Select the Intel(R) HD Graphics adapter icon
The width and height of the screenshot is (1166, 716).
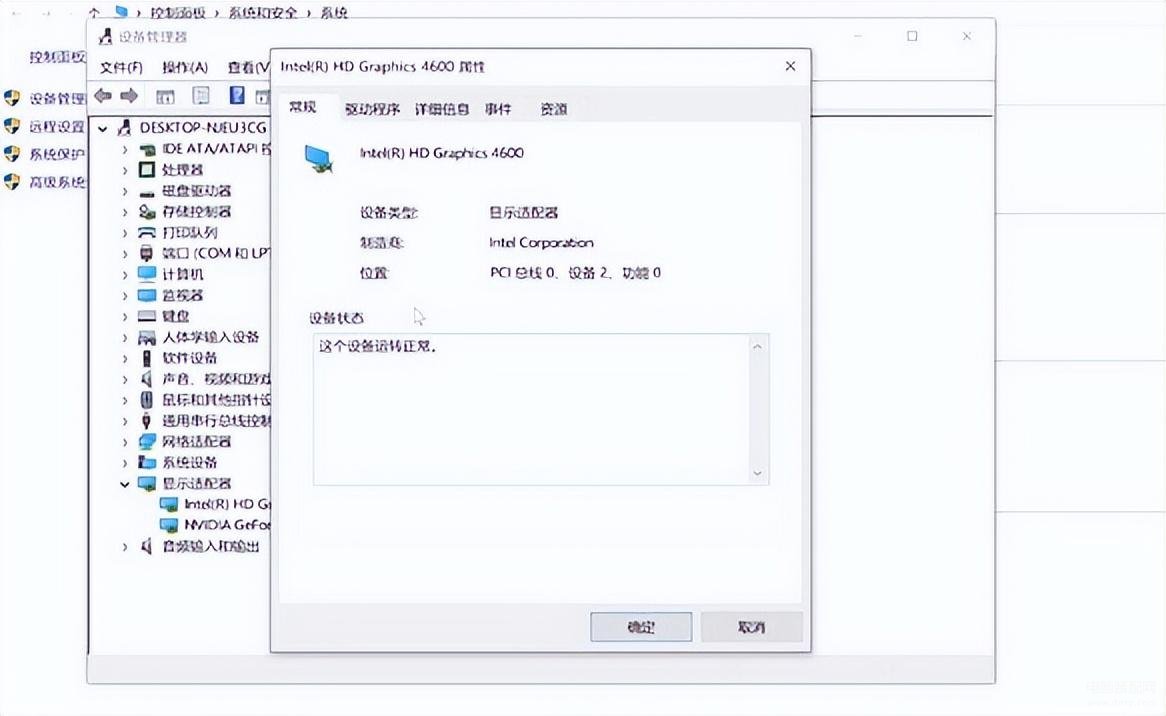169,504
